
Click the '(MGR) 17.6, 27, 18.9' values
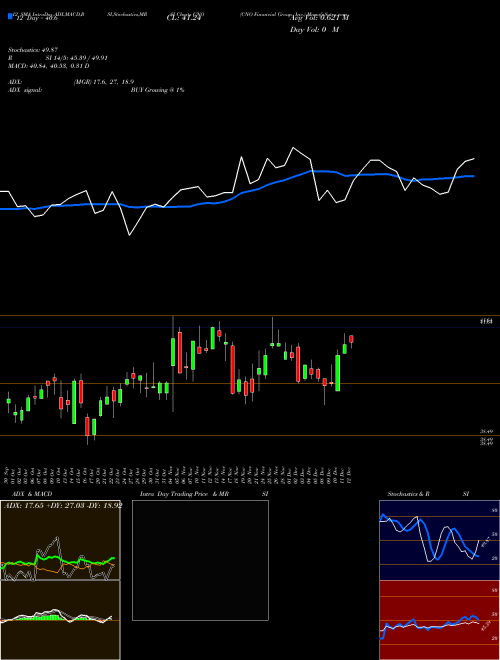(x=104, y=82)
